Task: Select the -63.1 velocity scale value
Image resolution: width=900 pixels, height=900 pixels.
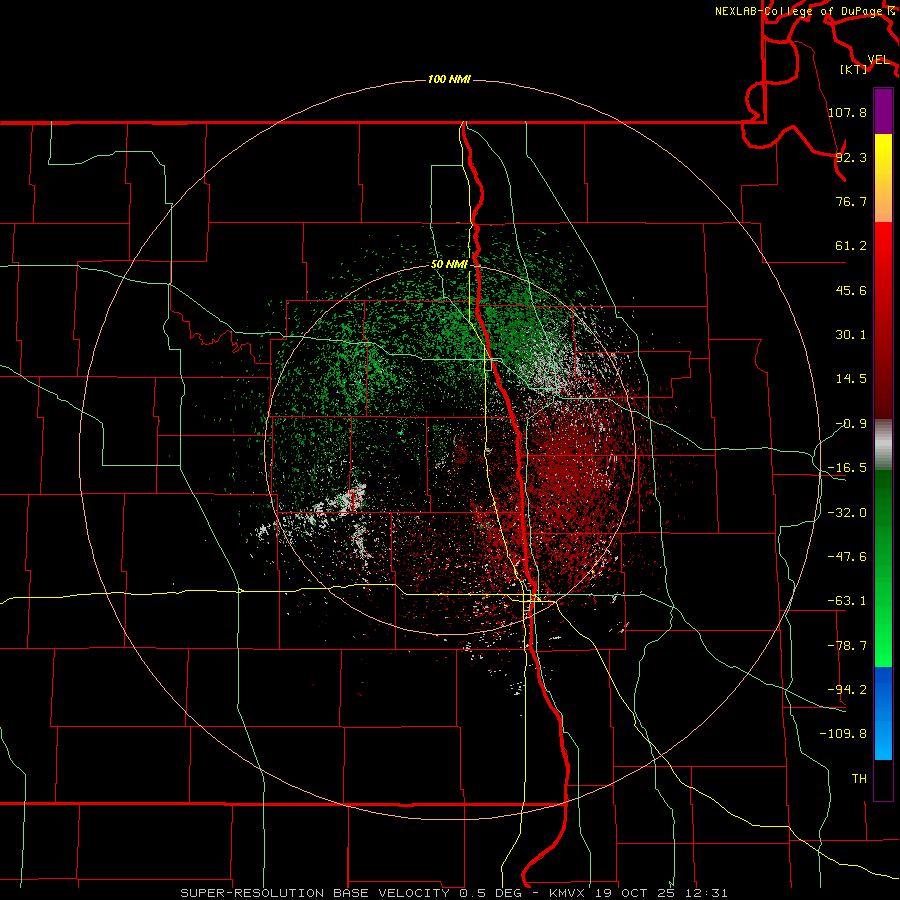Action: (x=847, y=601)
